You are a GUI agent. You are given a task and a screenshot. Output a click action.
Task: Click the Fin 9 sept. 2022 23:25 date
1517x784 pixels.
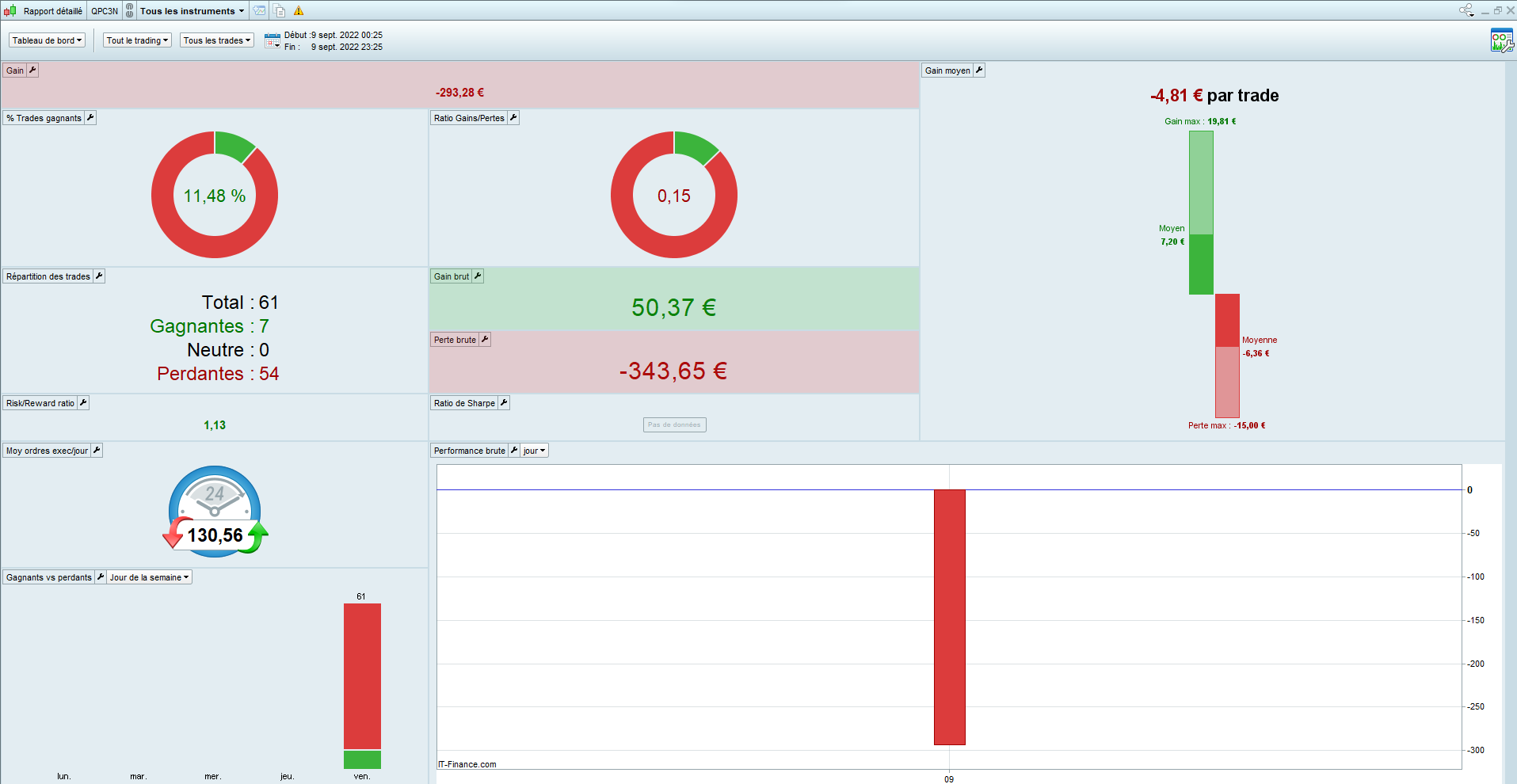point(334,47)
